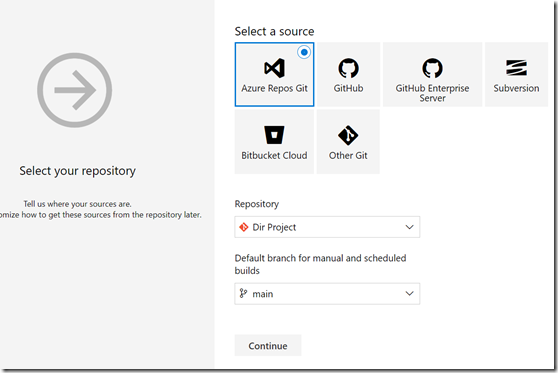Image resolution: width=558 pixels, height=373 pixels.
Task: Expand the default branch dropdown showing main
Action: point(327,294)
